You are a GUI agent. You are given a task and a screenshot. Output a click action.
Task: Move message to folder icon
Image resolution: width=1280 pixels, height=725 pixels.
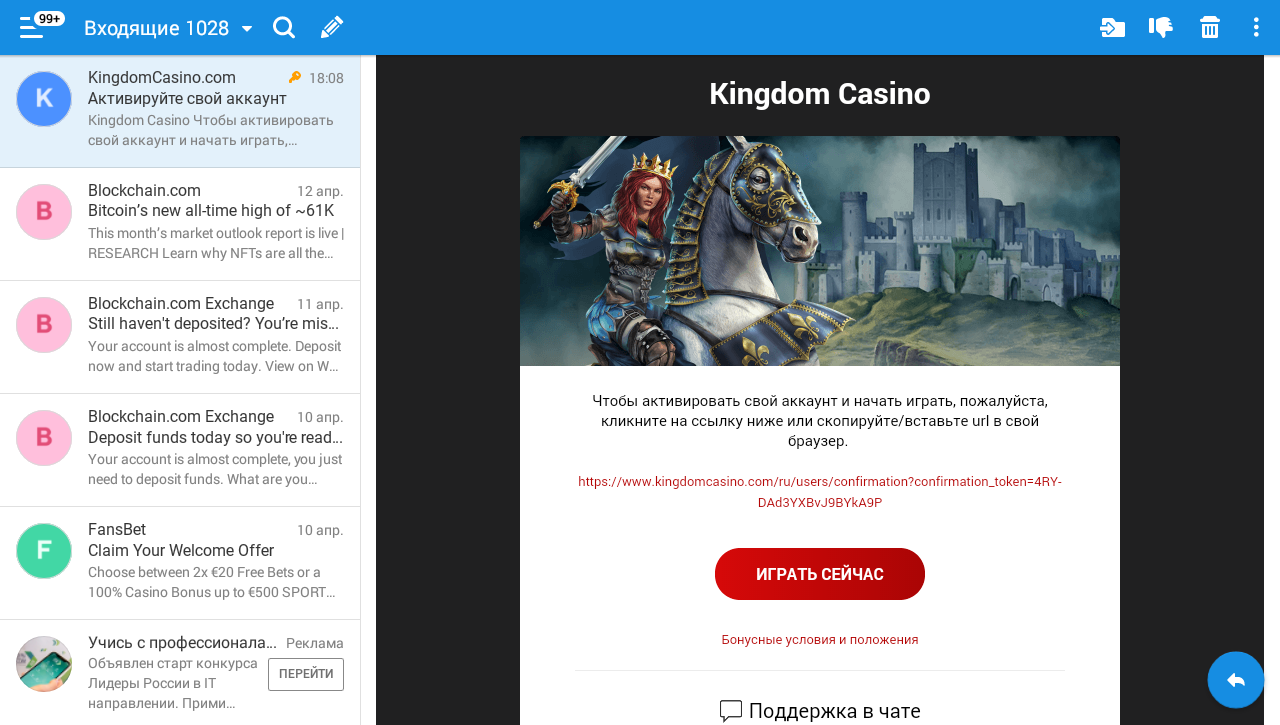tap(1112, 27)
